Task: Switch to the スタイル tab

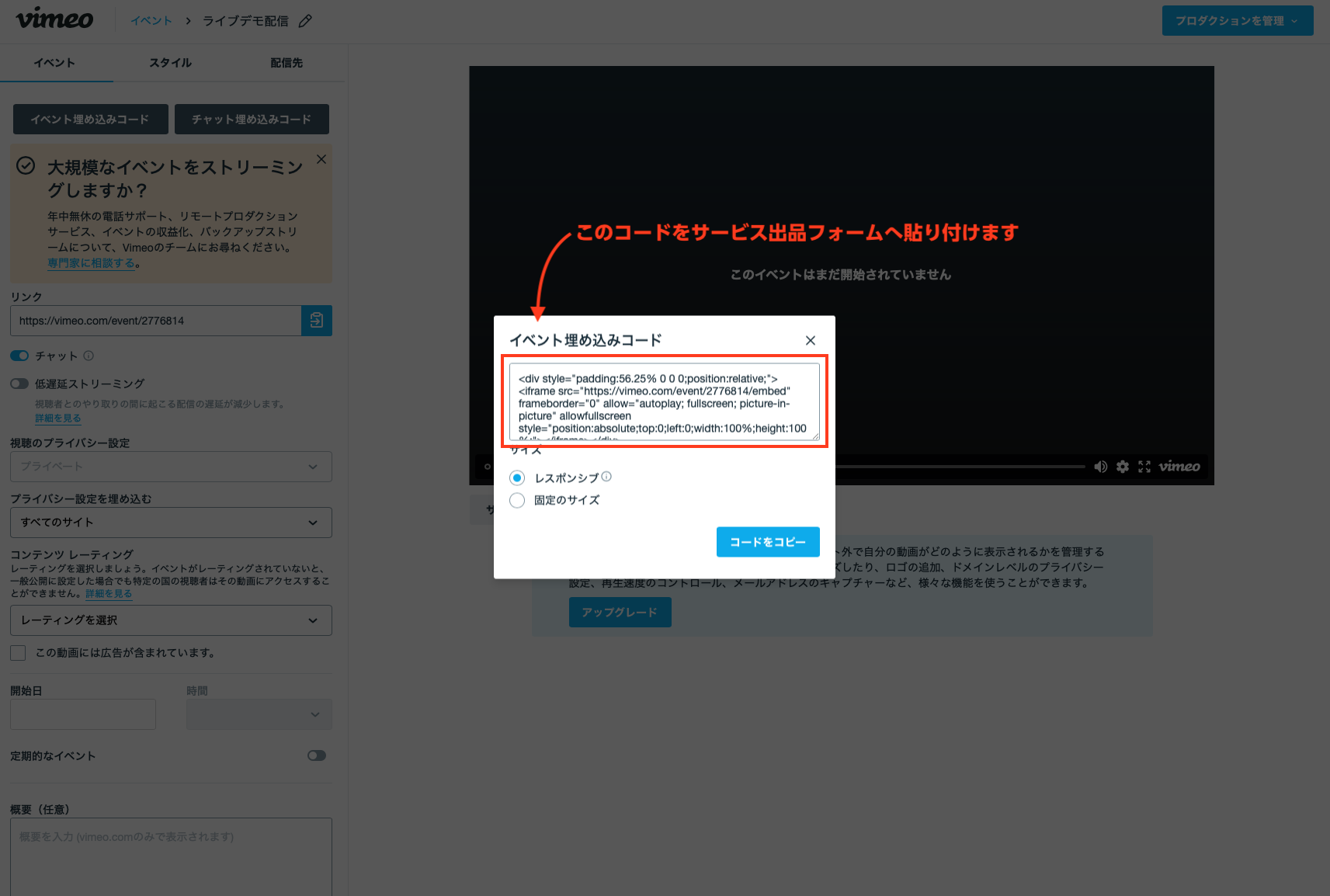Action: click(x=170, y=63)
